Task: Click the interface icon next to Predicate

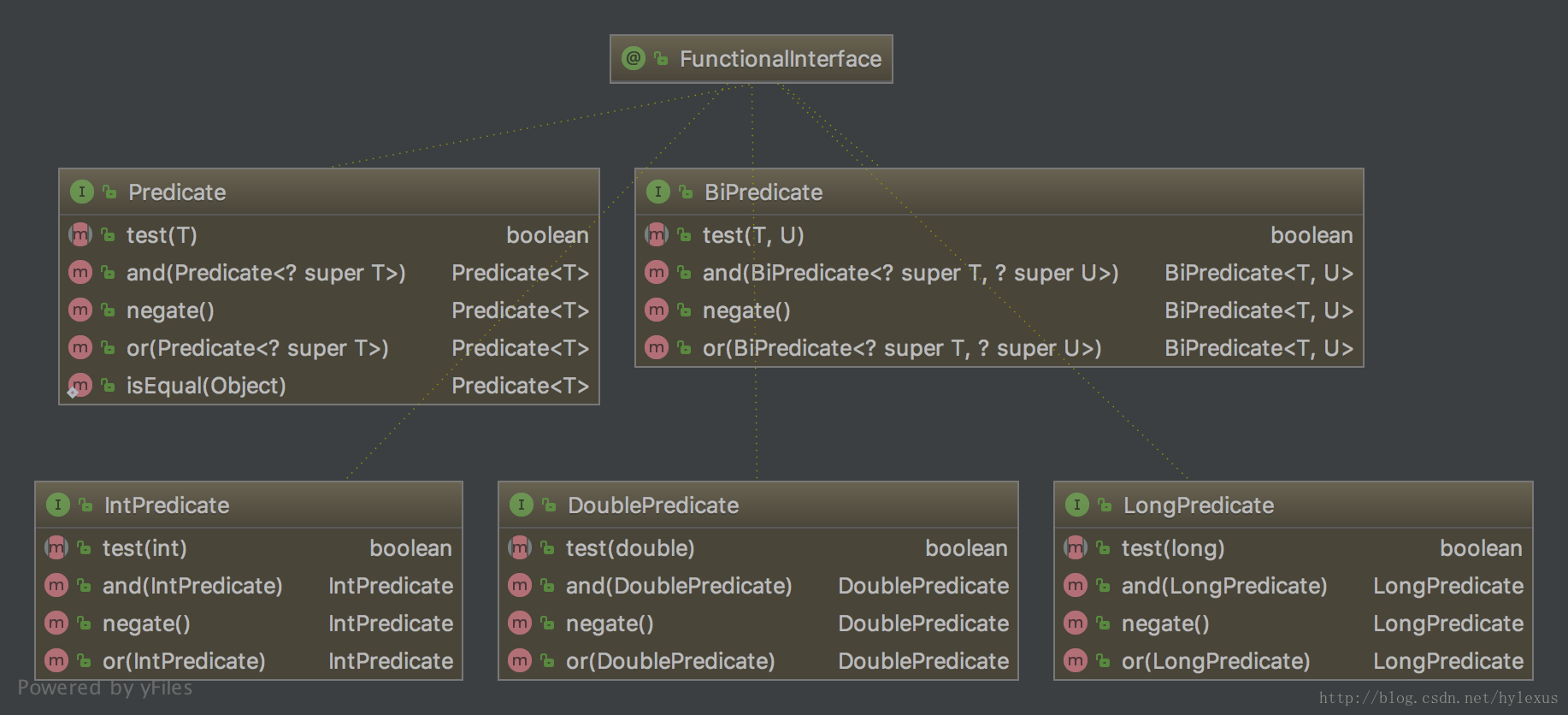Action: 81,192
